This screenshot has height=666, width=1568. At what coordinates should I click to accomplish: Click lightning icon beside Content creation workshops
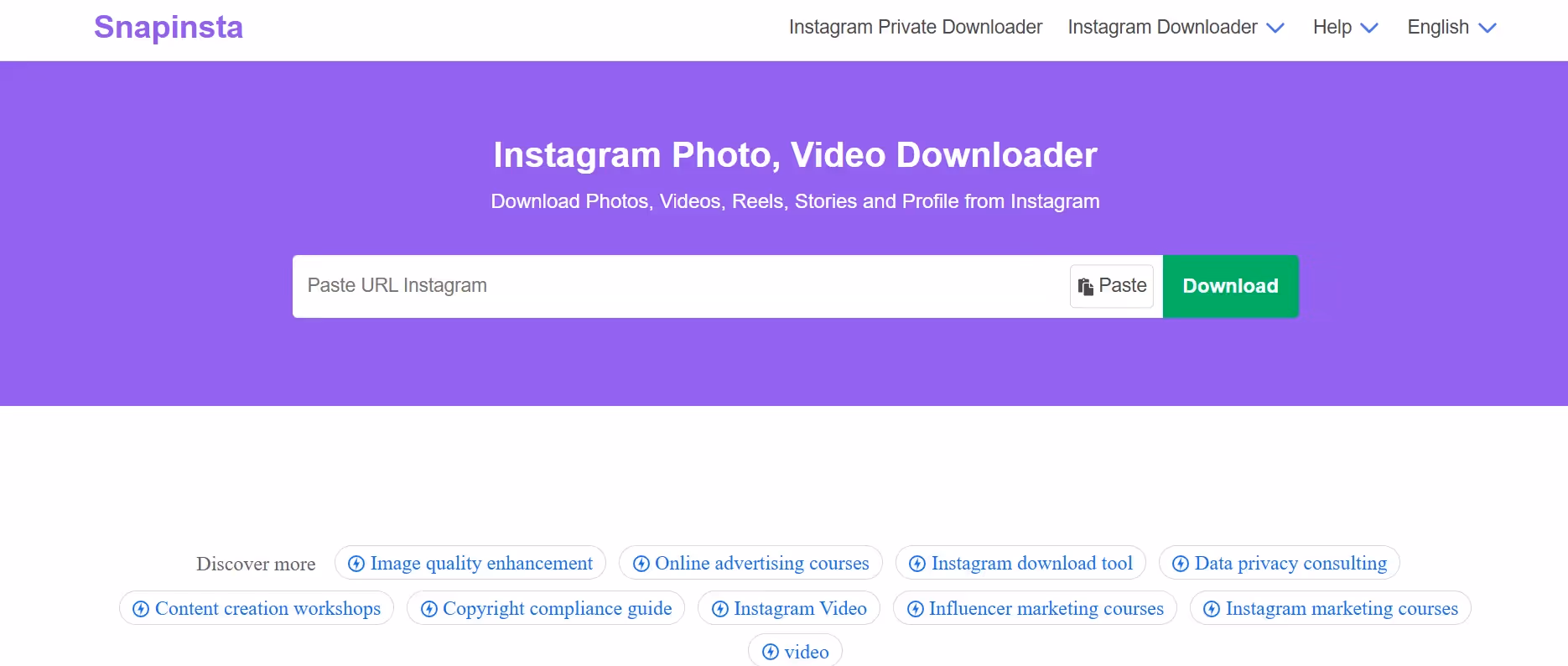coord(141,609)
